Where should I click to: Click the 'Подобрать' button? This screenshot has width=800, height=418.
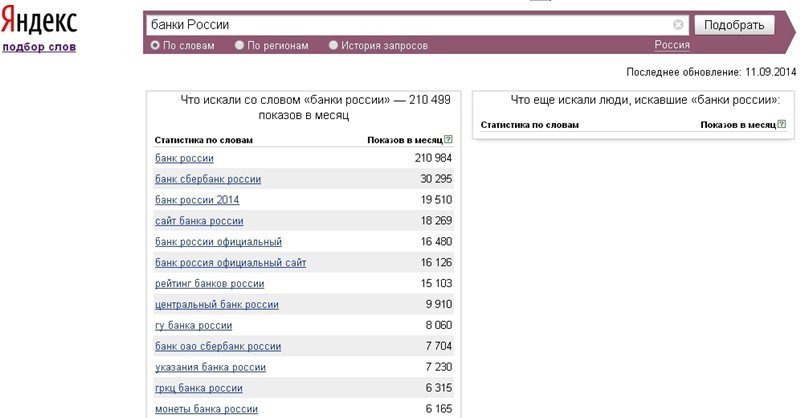tap(734, 25)
